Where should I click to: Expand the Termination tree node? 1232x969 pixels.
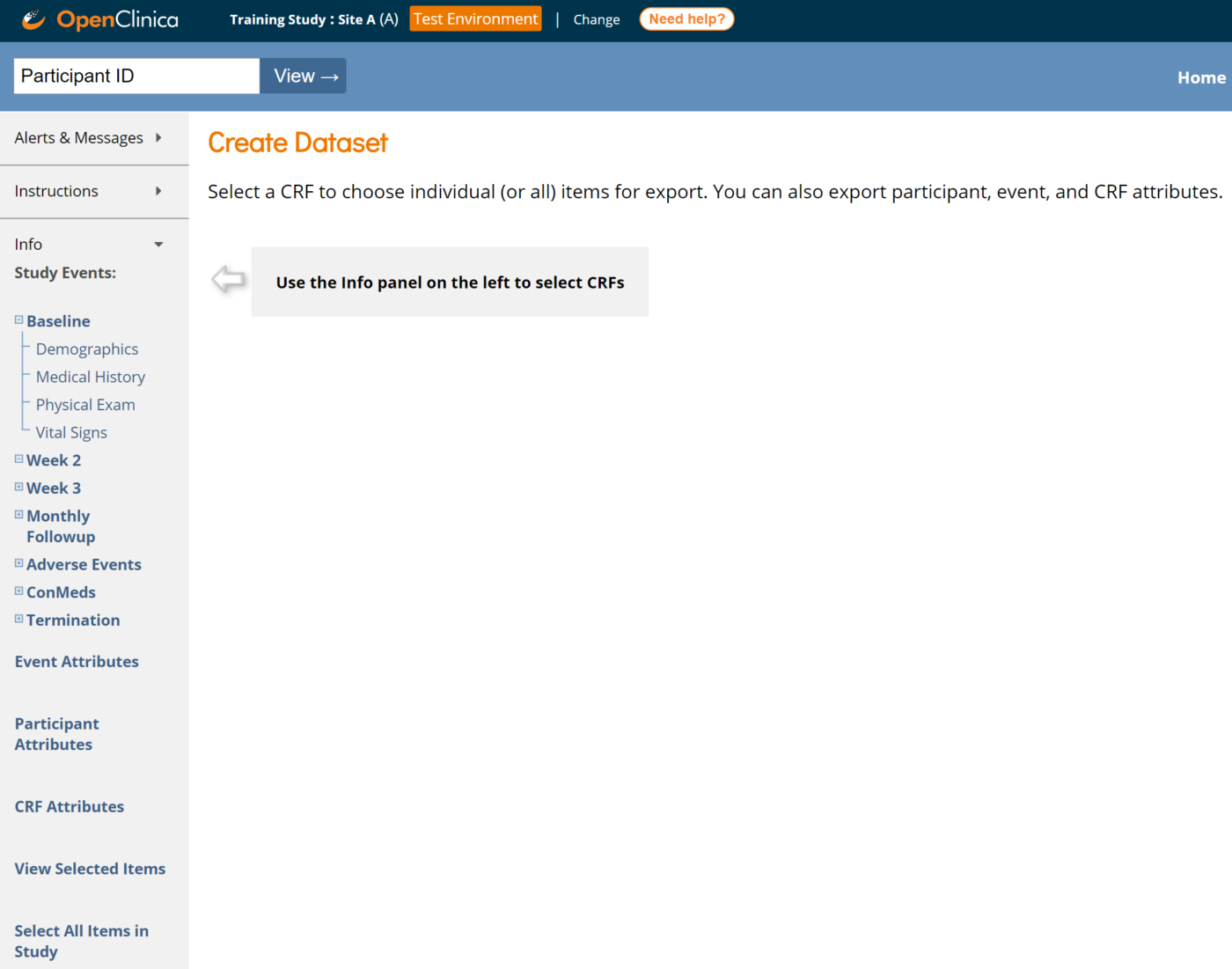click(x=18, y=619)
